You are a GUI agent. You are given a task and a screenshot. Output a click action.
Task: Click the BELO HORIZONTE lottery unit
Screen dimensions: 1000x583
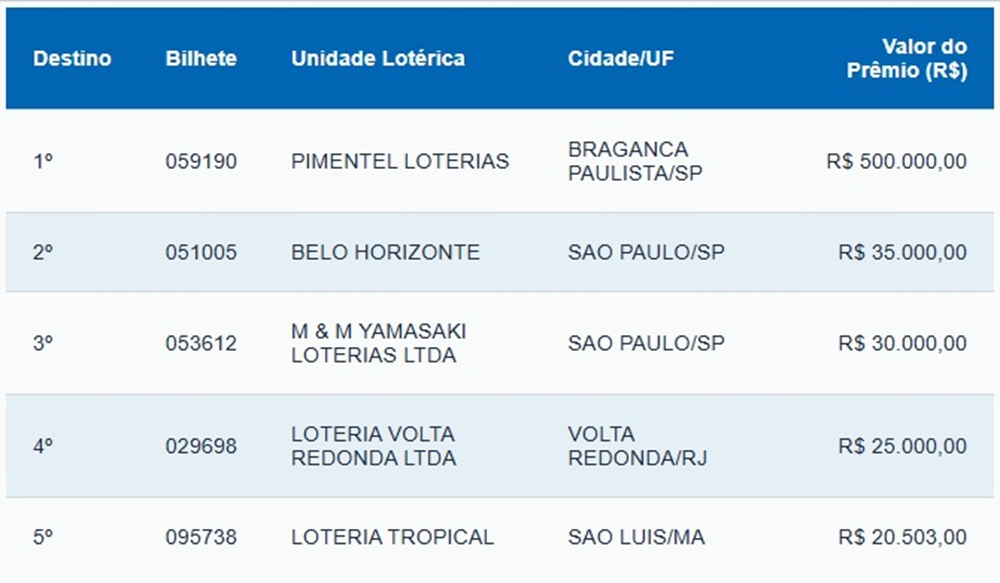click(385, 252)
